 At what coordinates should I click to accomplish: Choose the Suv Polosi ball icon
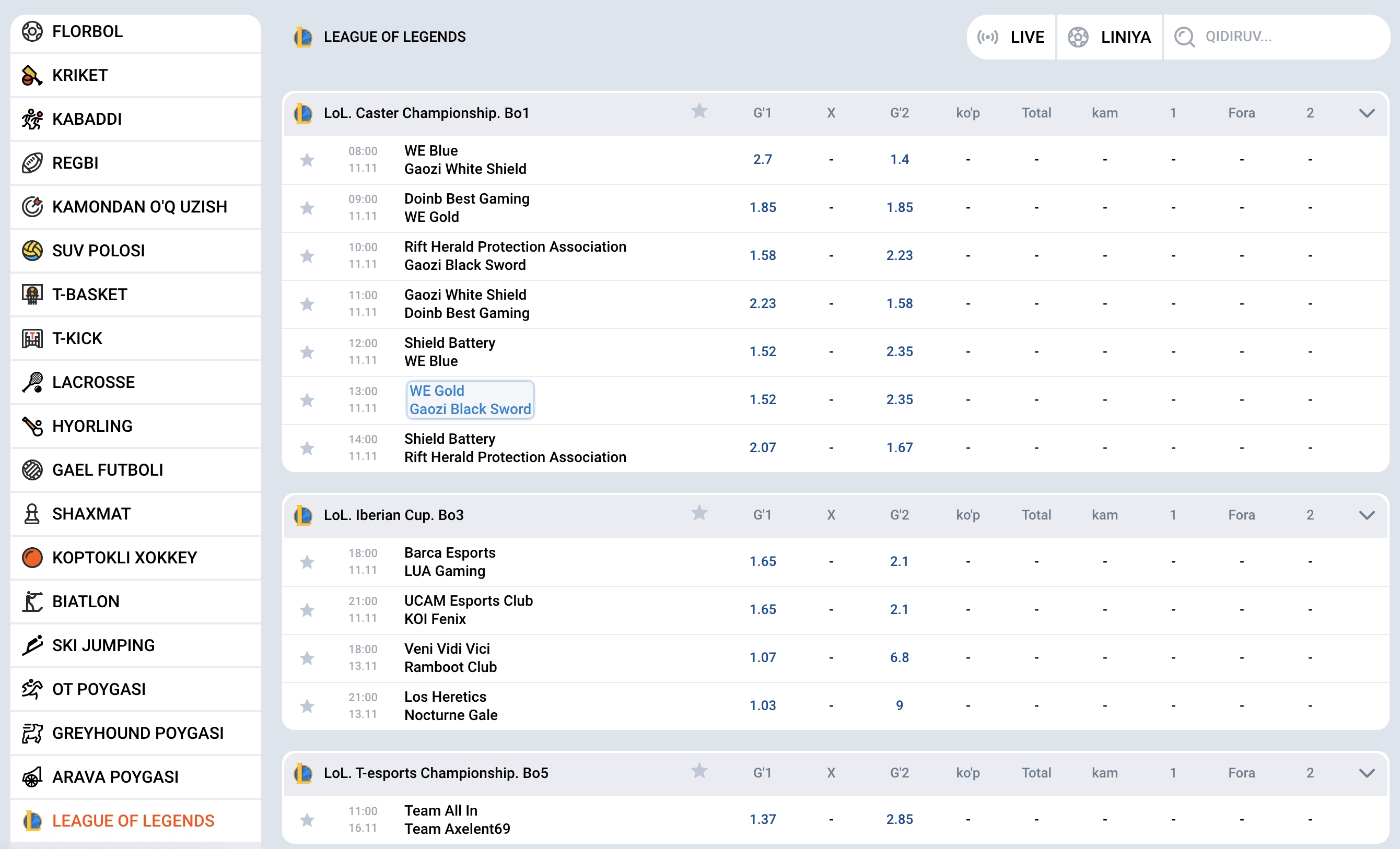[32, 251]
